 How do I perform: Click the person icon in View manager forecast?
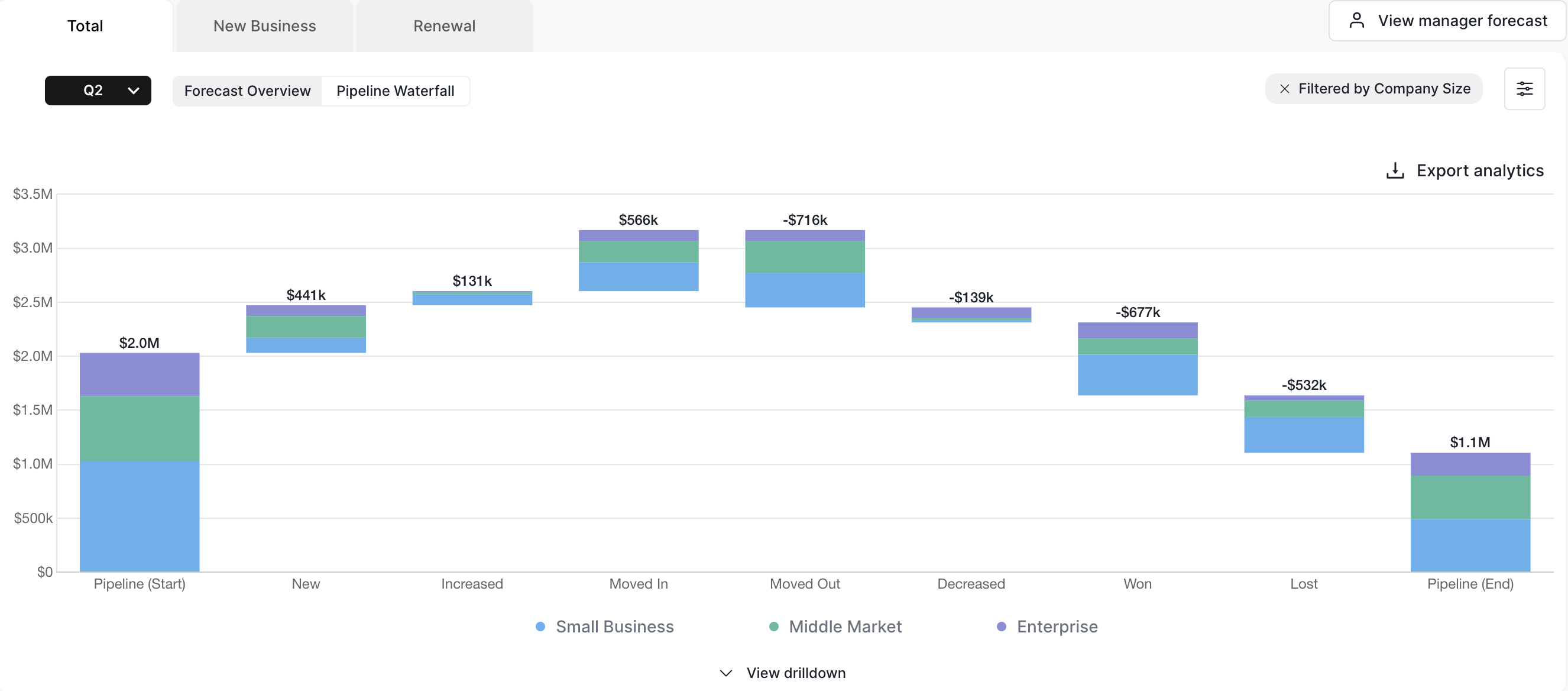click(x=1356, y=21)
